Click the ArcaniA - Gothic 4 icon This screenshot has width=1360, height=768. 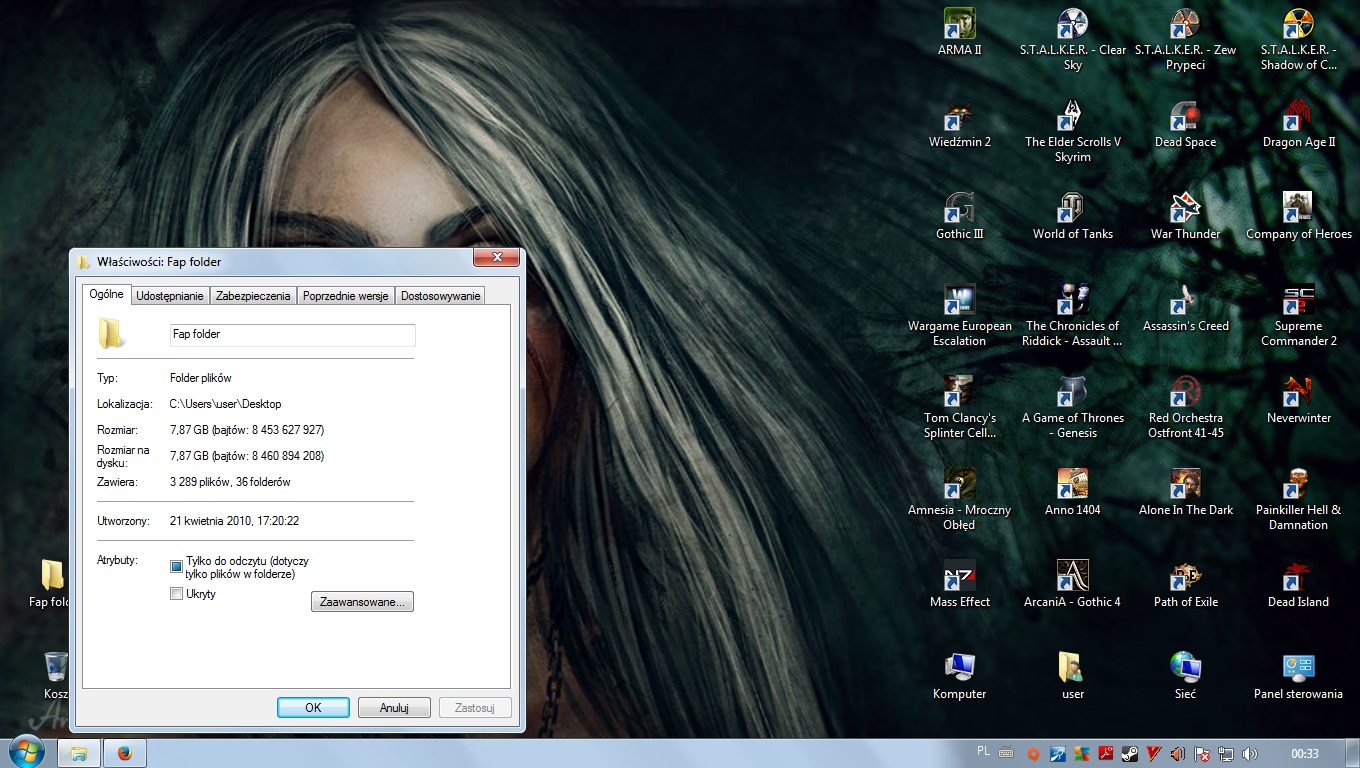[1072, 584]
